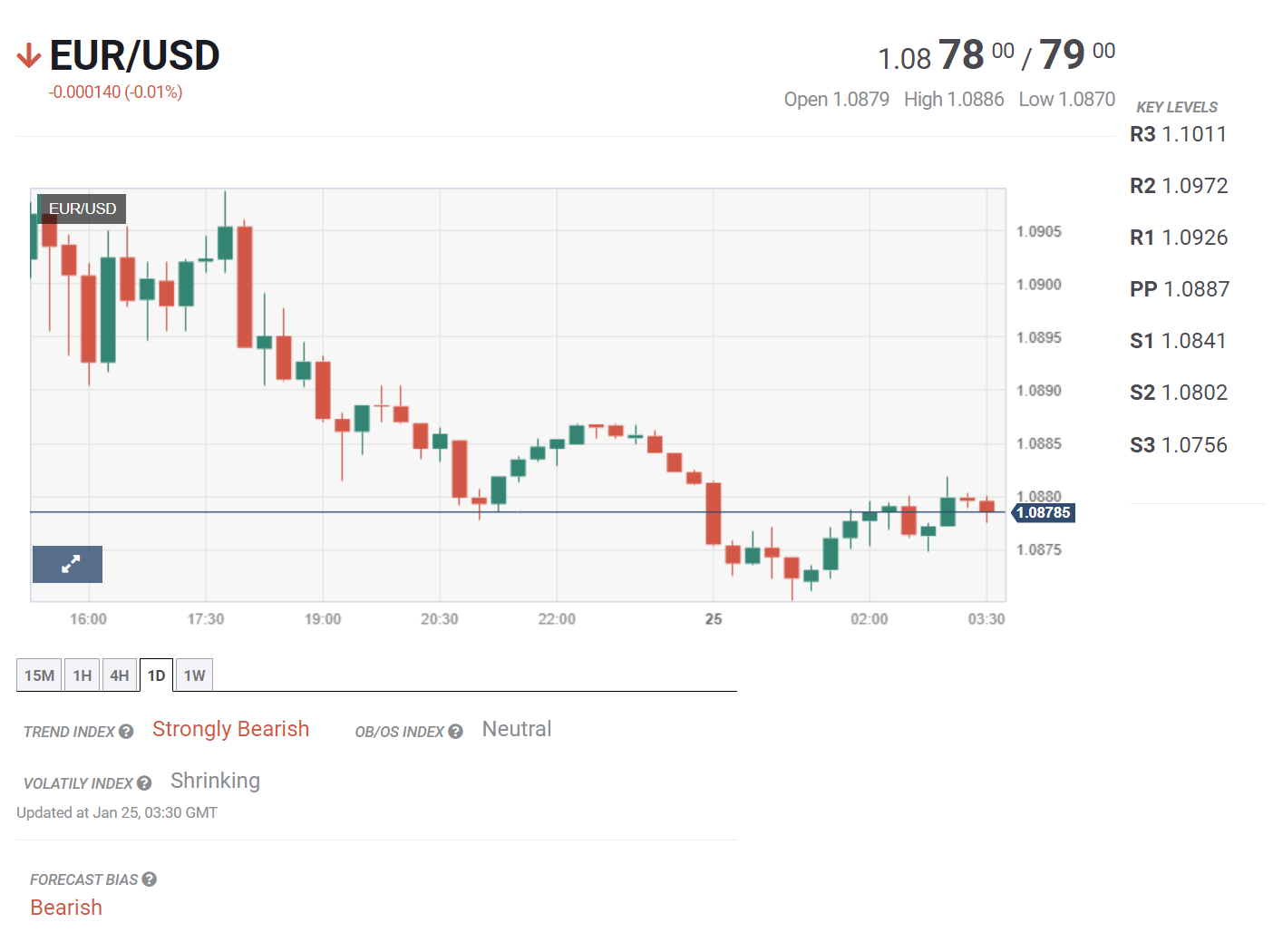Click the Bearish forecast bias text

tap(65, 907)
